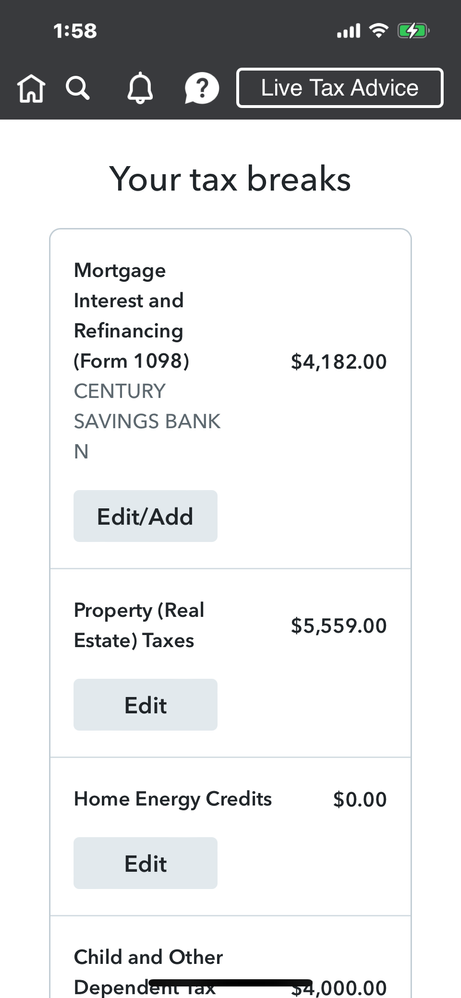Click Edit under Property (Real Estate) Taxes
Screen dimensions: 461x998
145,705
